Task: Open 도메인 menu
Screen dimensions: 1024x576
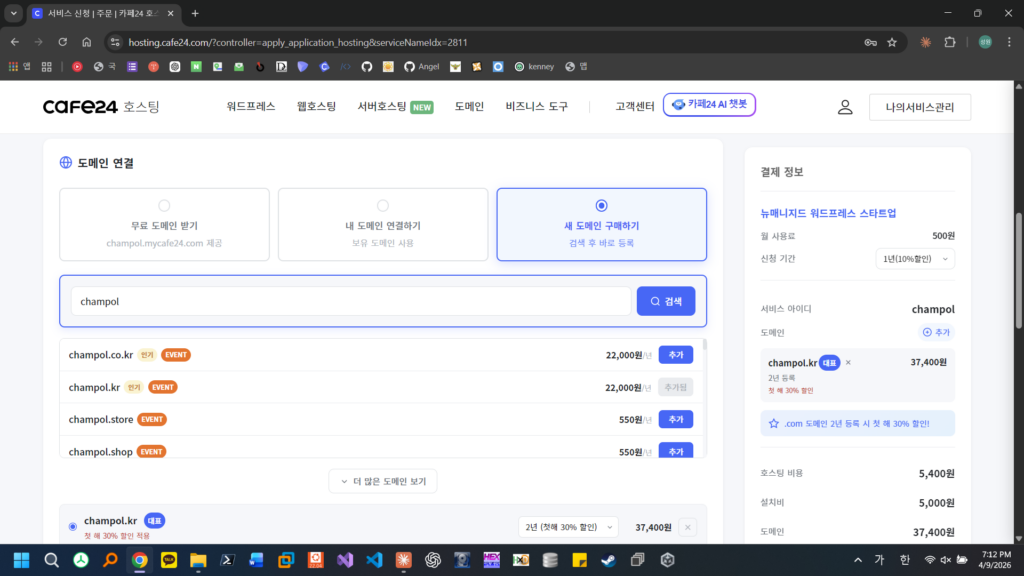Action: pyautogui.click(x=469, y=106)
